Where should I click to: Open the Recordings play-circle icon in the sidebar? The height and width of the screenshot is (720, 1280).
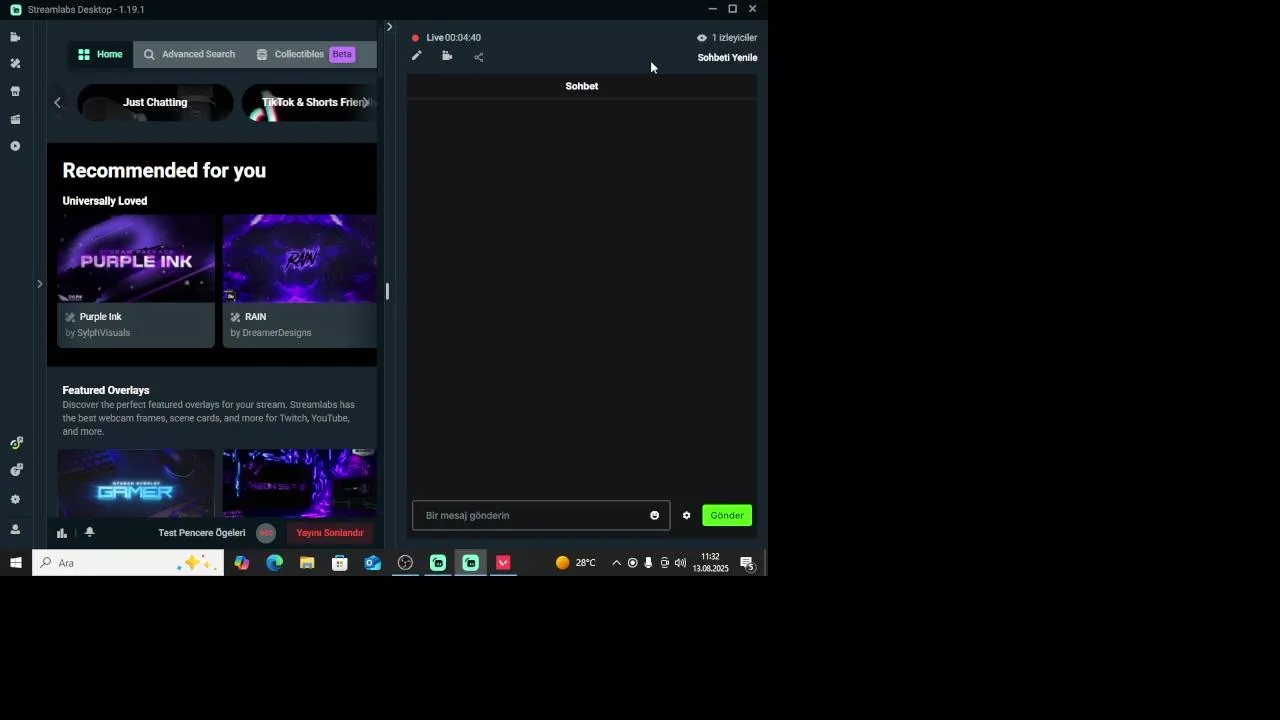15,146
